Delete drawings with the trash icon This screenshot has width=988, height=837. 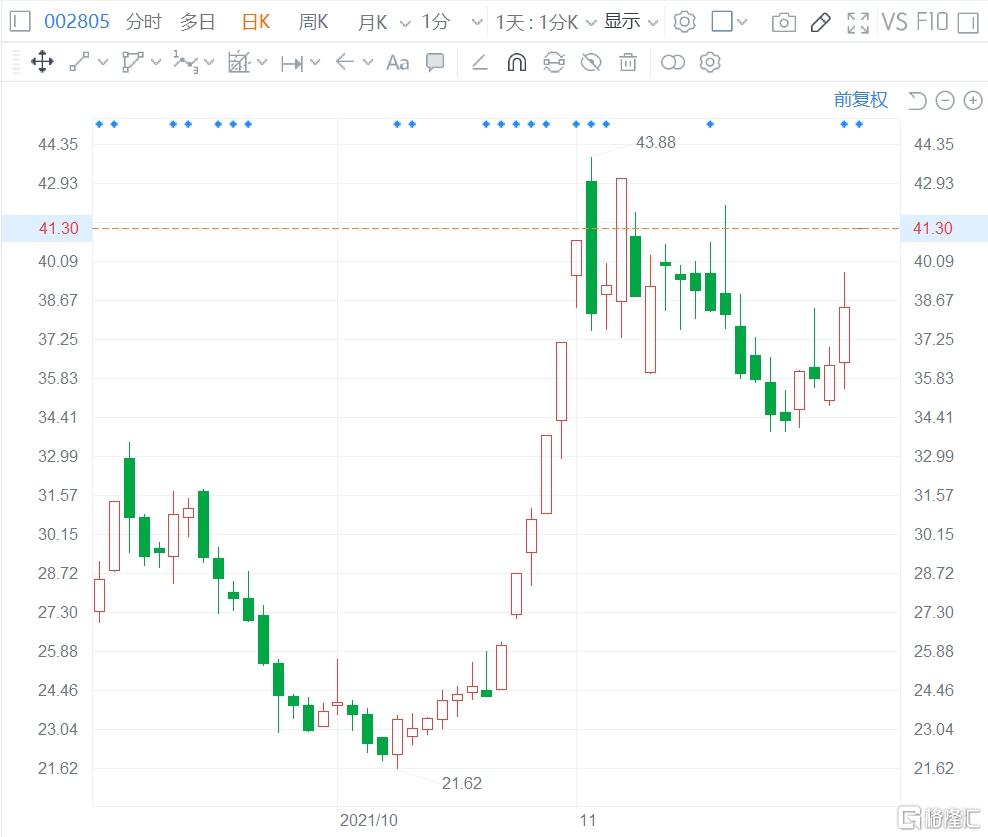pos(628,62)
